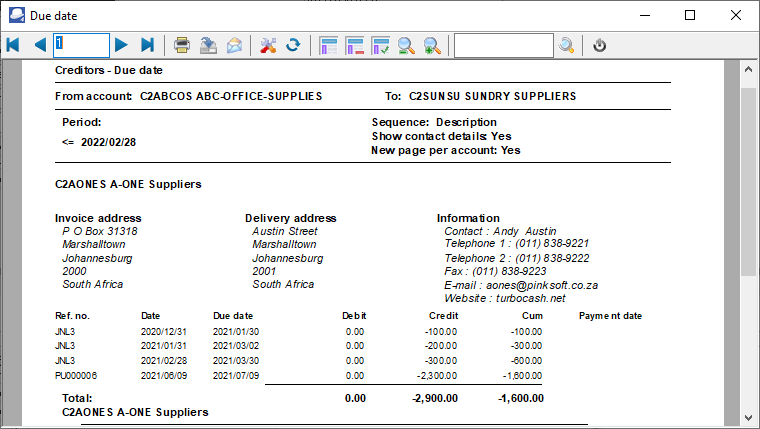
Task: Jump to the last page
Action: tap(147, 45)
